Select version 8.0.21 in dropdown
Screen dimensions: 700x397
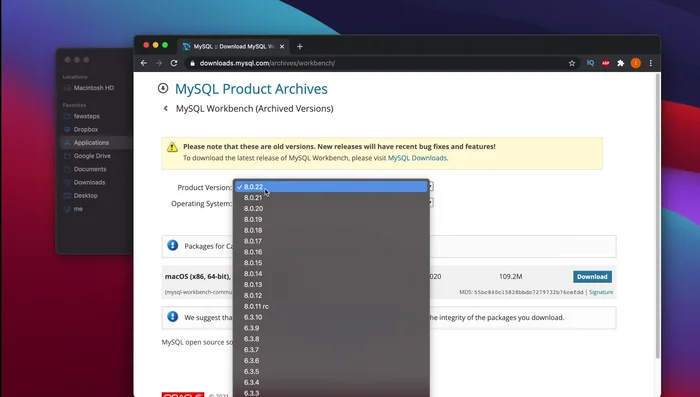click(331, 197)
